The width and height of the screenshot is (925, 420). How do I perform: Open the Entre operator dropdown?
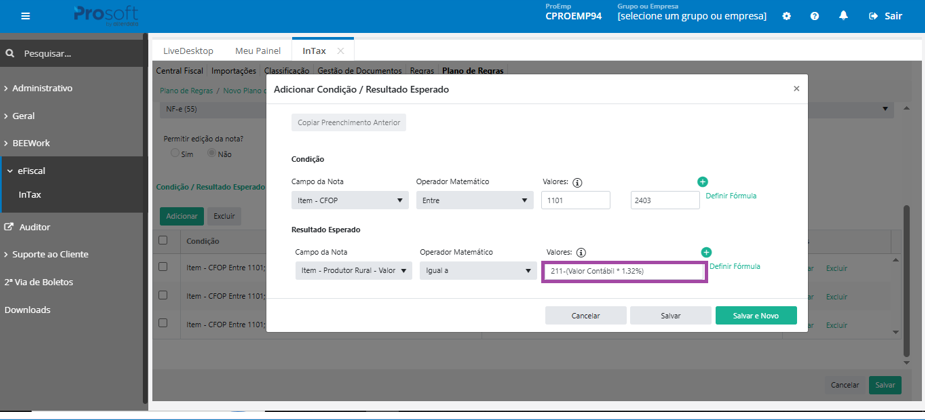point(474,201)
